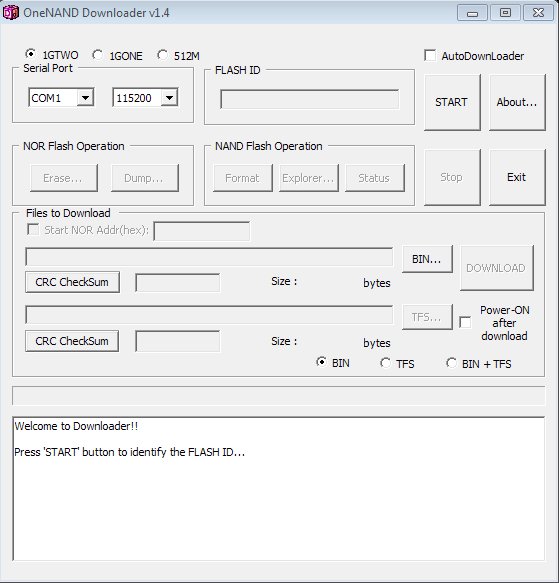Click the FLASH ID field
This screenshot has height=583, width=559.
pyautogui.click(x=309, y=99)
